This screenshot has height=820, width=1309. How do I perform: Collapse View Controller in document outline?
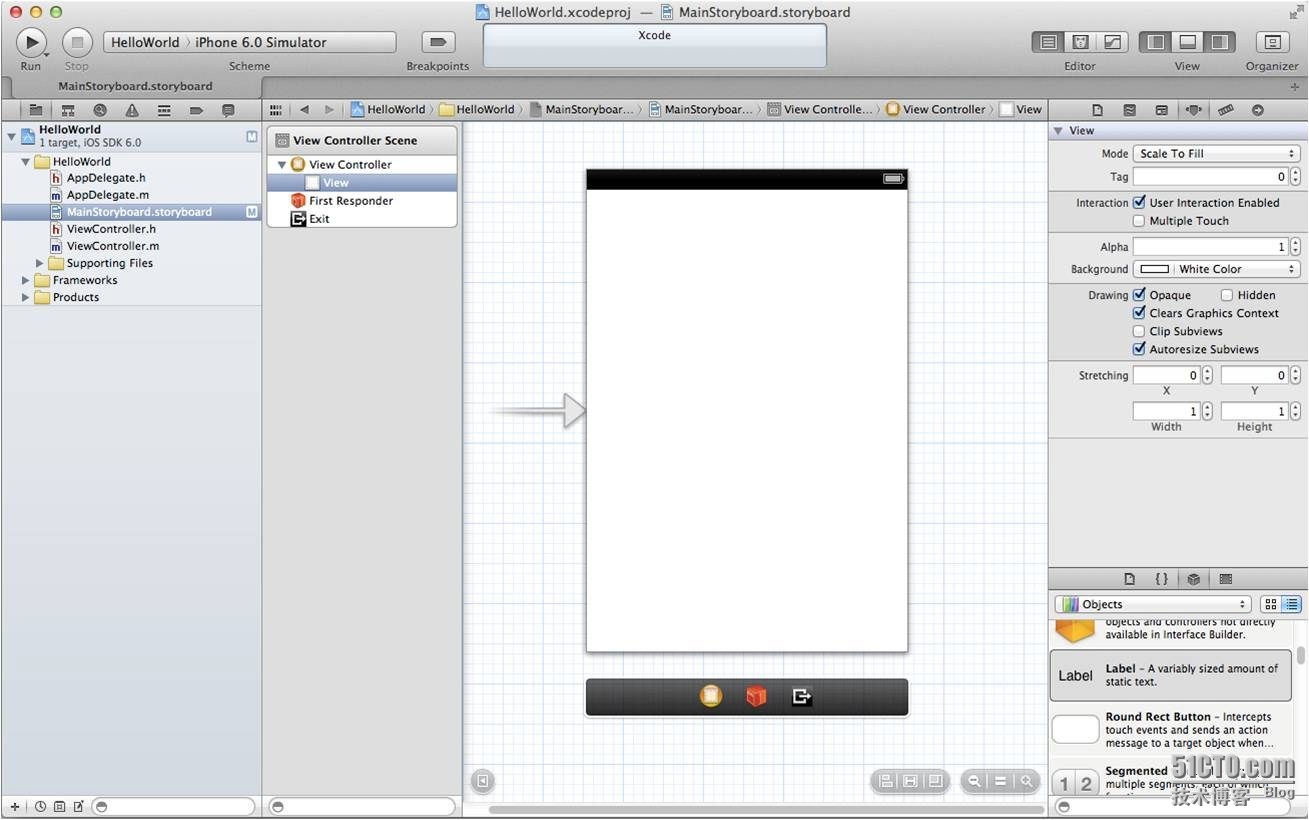point(282,164)
